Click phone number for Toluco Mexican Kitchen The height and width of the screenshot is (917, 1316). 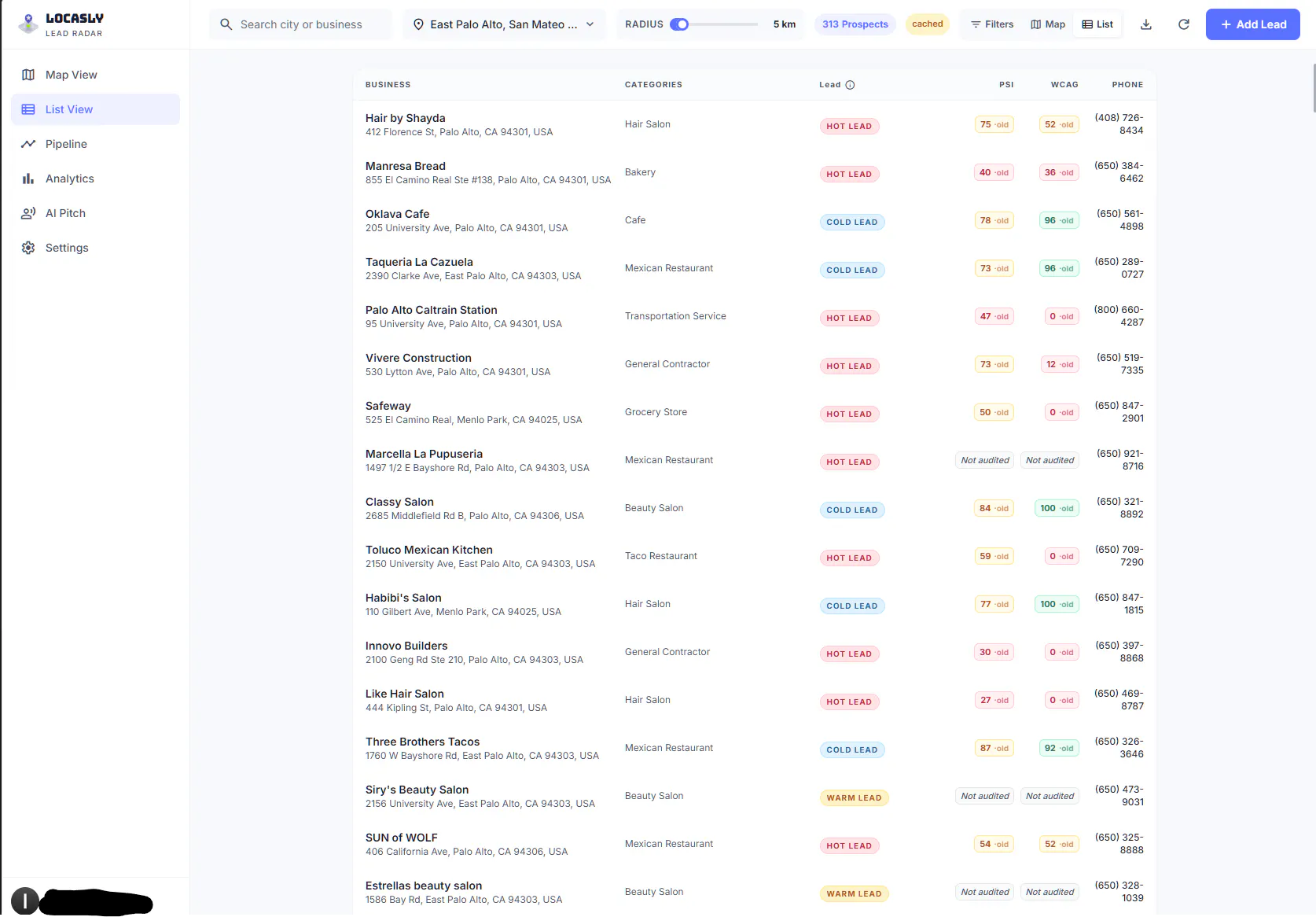pos(1119,556)
